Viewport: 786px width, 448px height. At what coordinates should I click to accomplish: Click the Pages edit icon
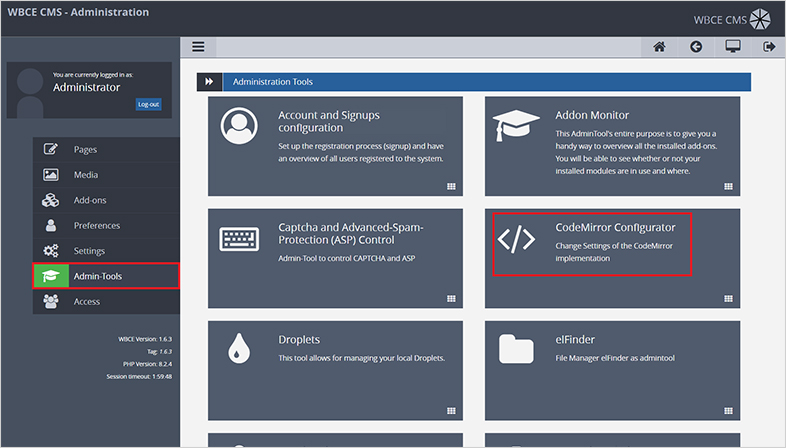coord(51,149)
